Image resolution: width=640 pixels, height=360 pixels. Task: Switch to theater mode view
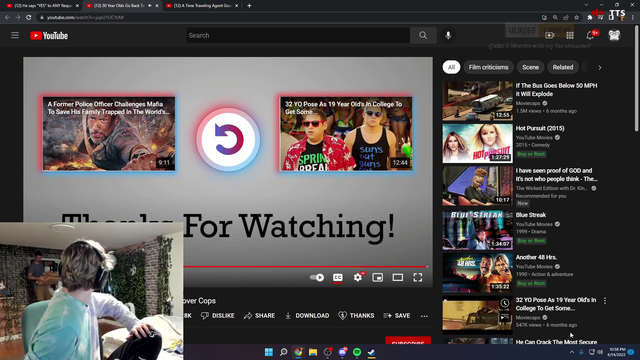[398, 278]
